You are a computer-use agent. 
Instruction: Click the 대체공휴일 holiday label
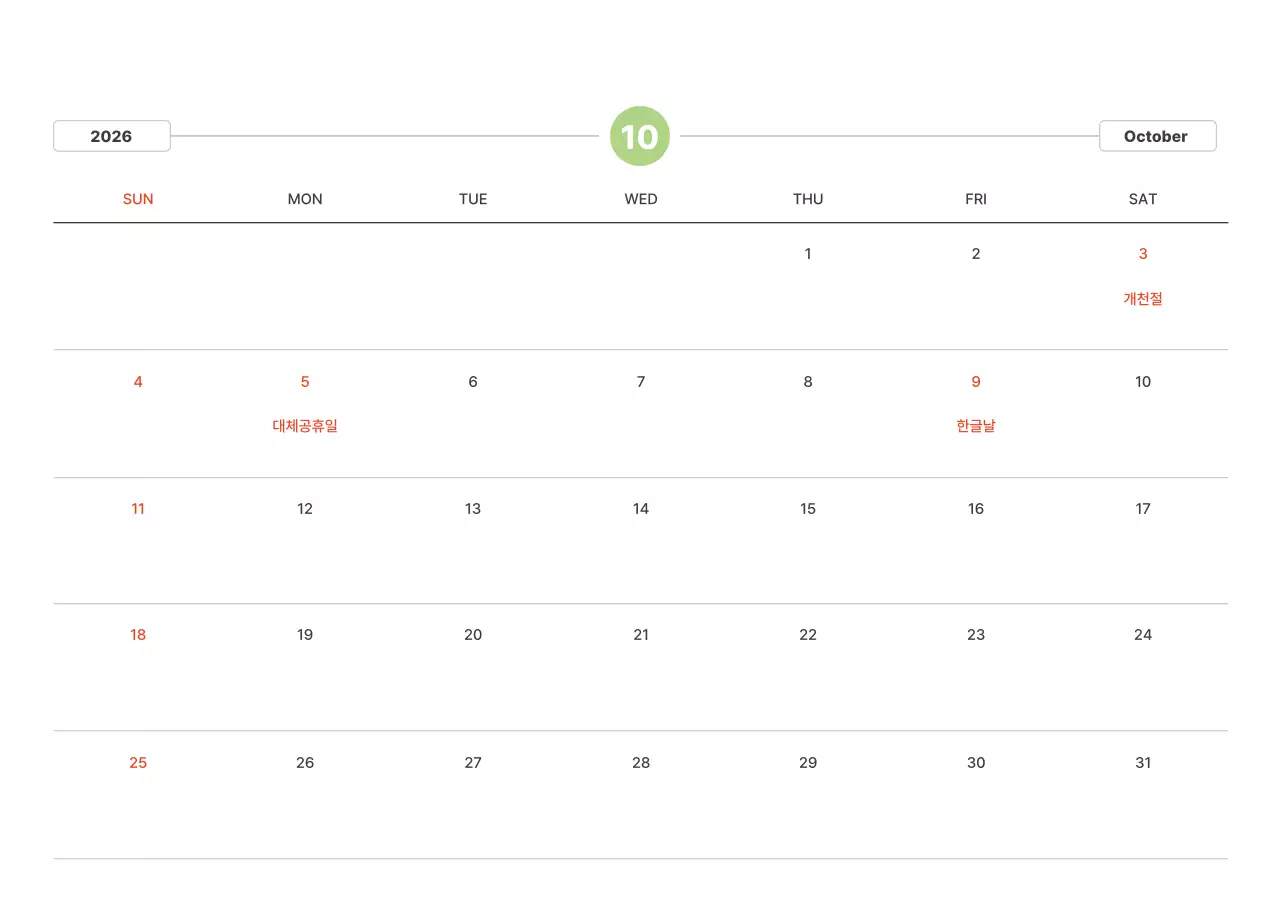[x=305, y=426]
